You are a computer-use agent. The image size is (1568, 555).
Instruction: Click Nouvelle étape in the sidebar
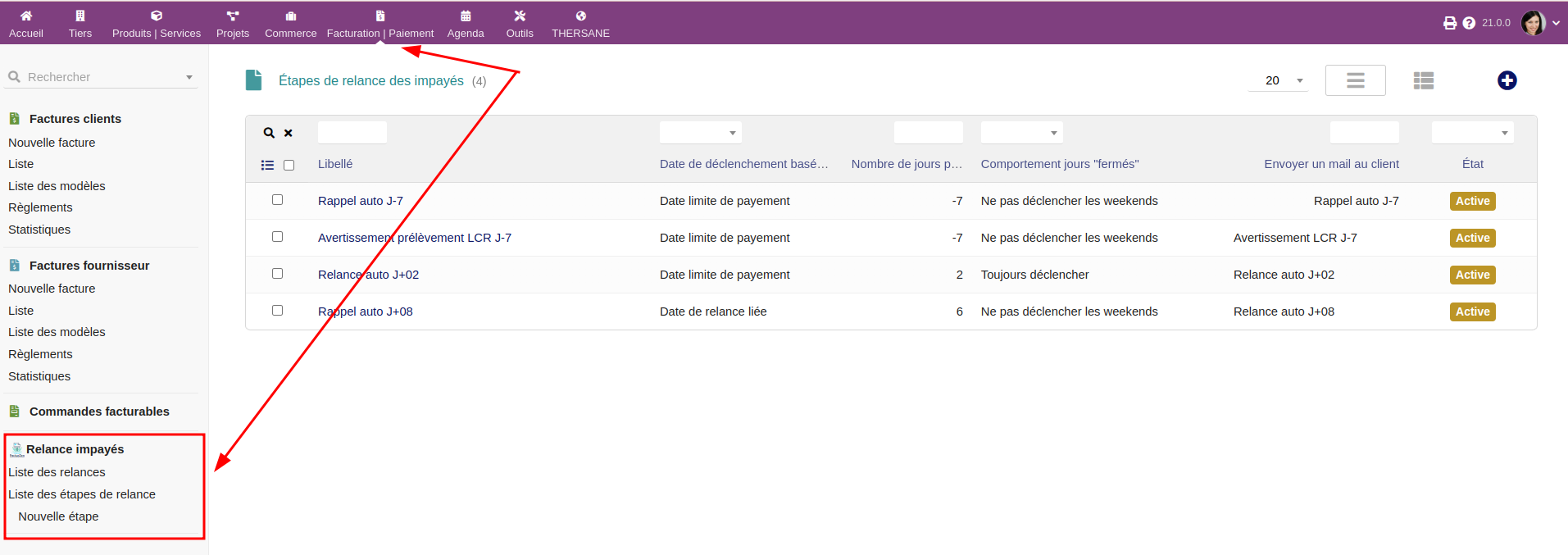[x=58, y=516]
